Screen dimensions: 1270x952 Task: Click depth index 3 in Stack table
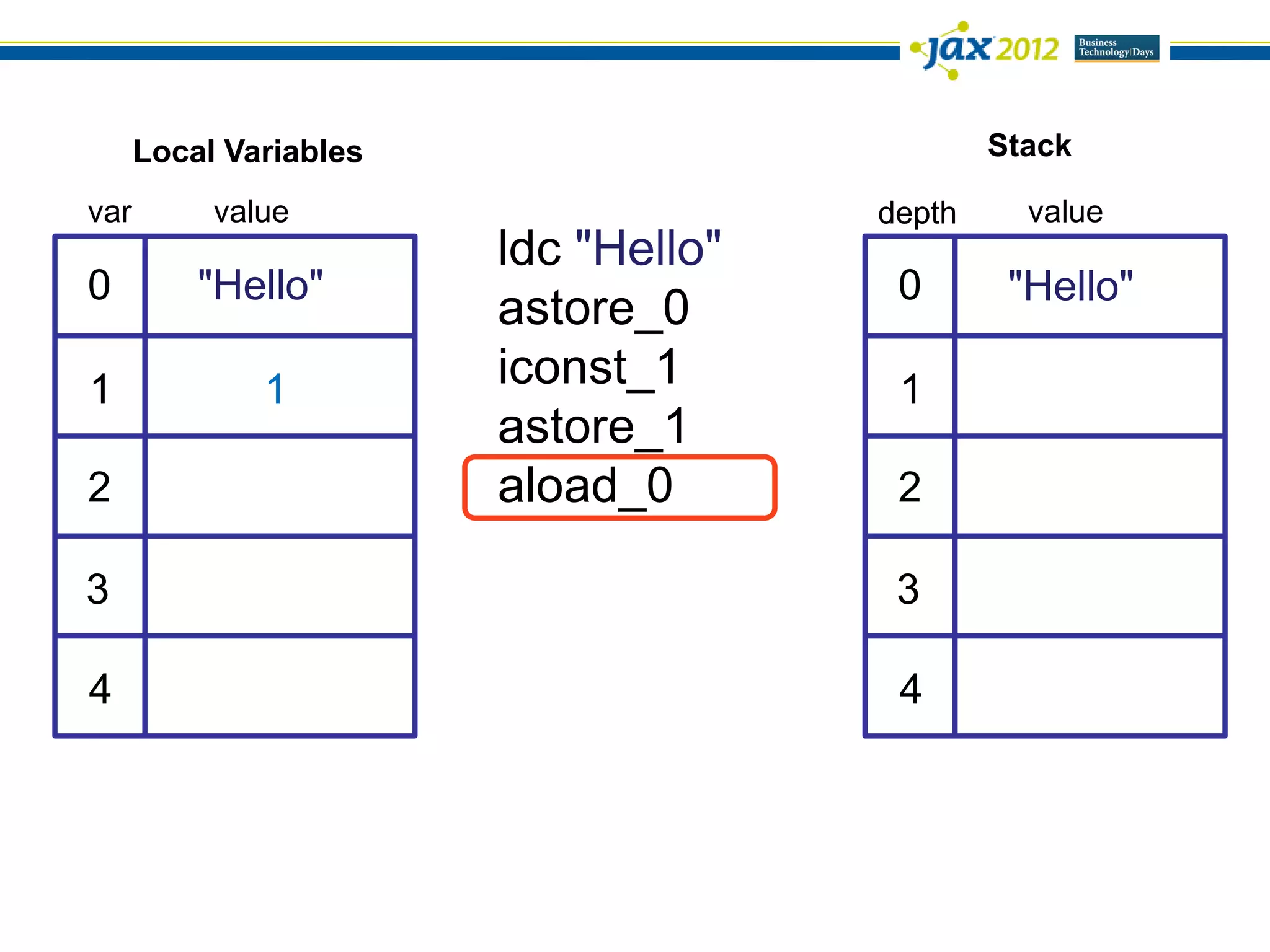[x=908, y=588]
